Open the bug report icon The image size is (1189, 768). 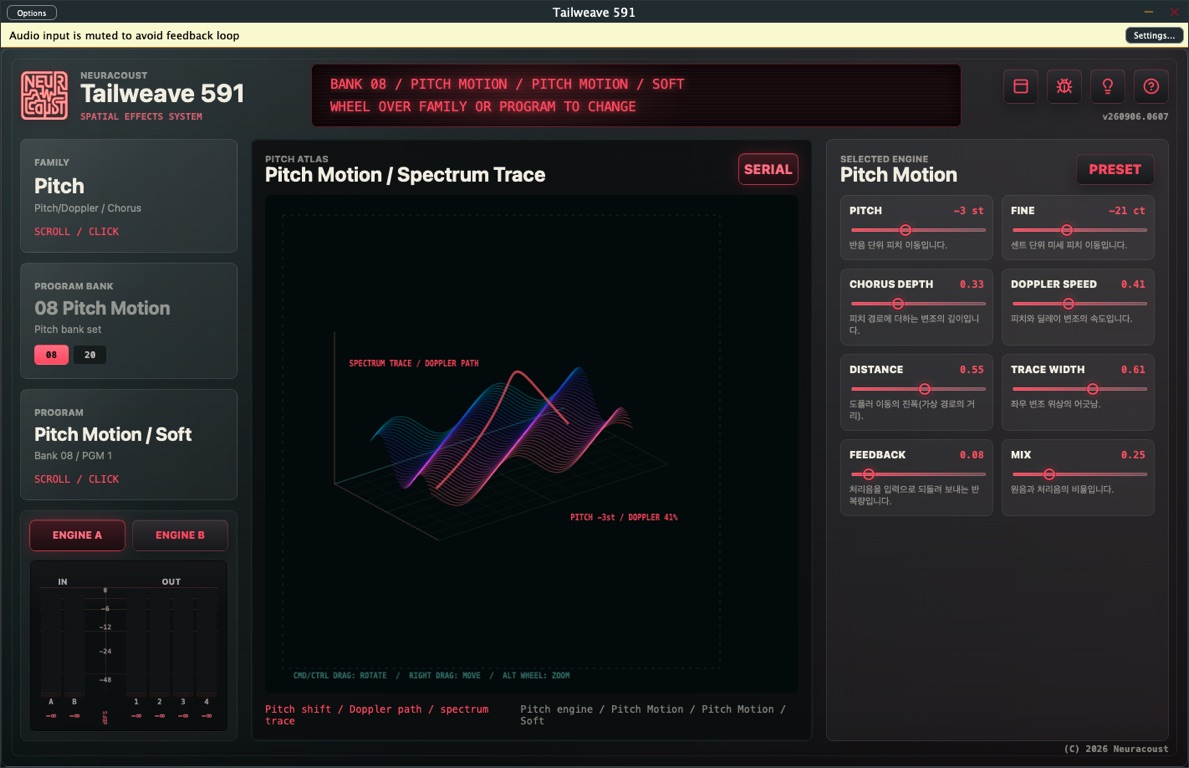point(1064,86)
